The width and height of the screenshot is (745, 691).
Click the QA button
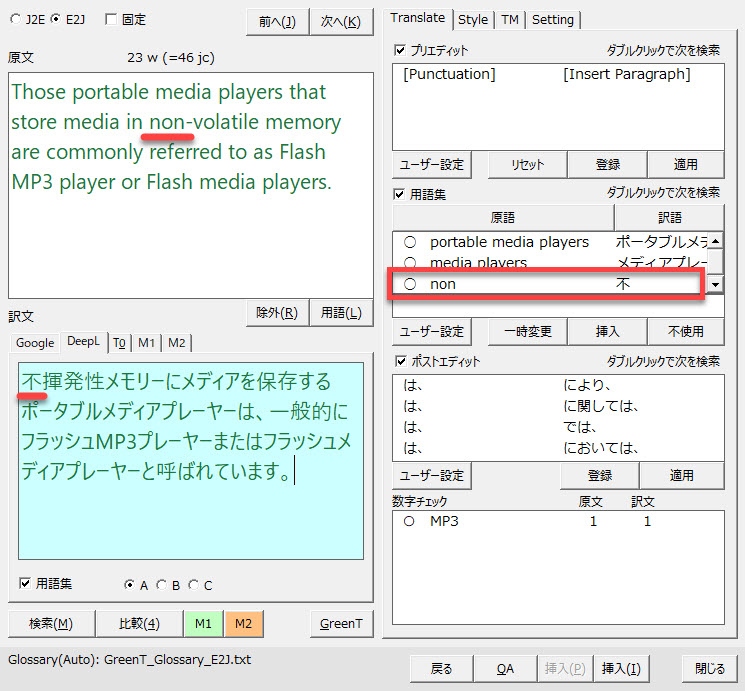pyautogui.click(x=506, y=669)
